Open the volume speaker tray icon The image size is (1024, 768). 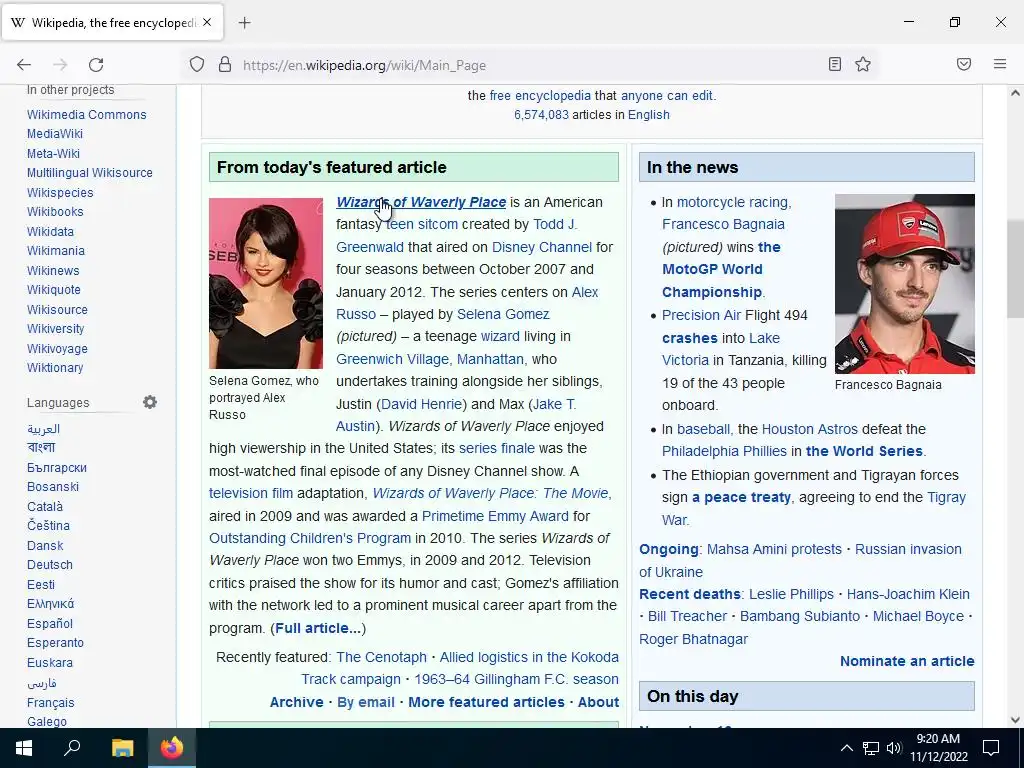point(894,748)
